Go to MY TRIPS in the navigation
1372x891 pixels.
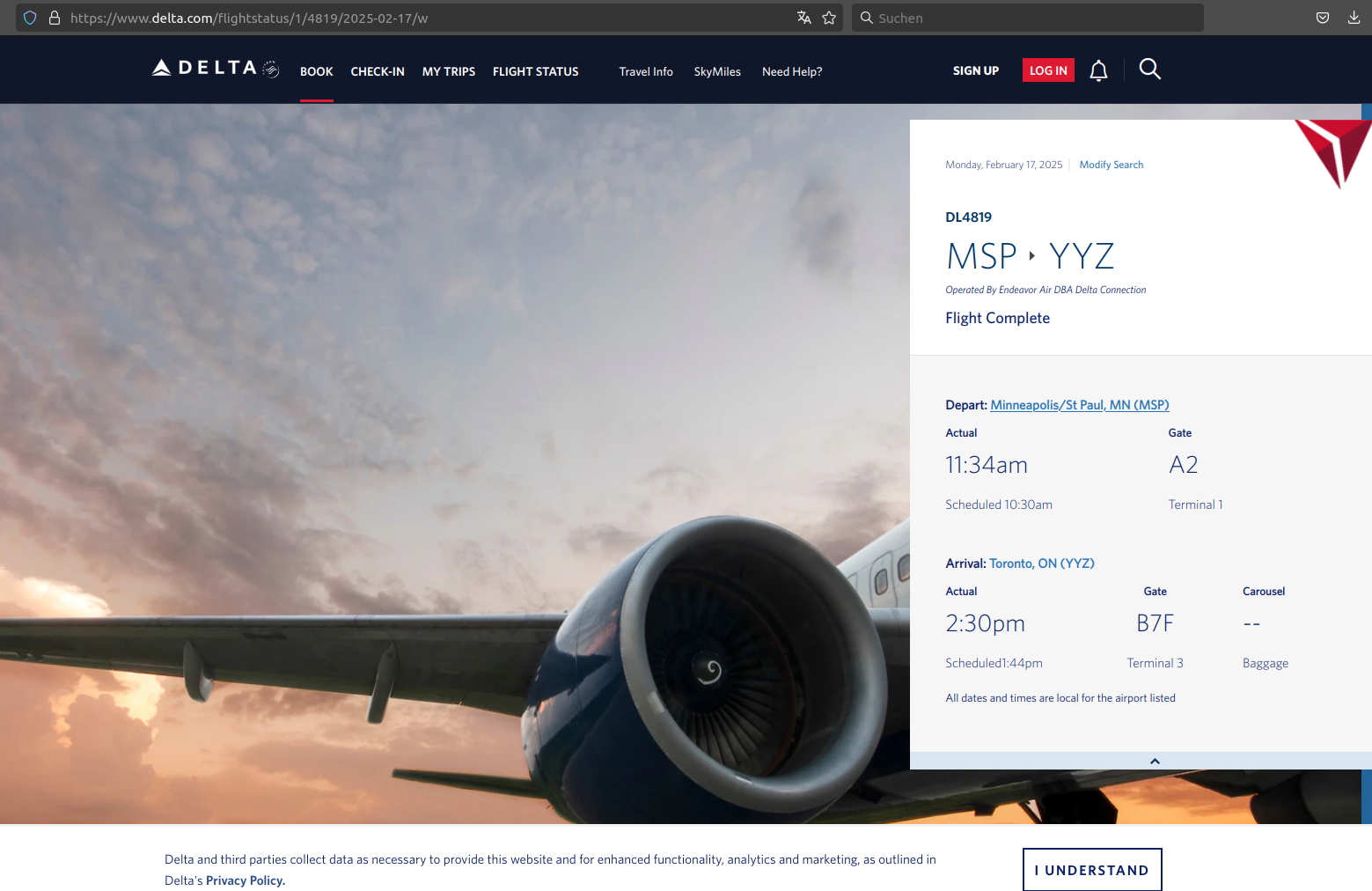pyautogui.click(x=449, y=71)
